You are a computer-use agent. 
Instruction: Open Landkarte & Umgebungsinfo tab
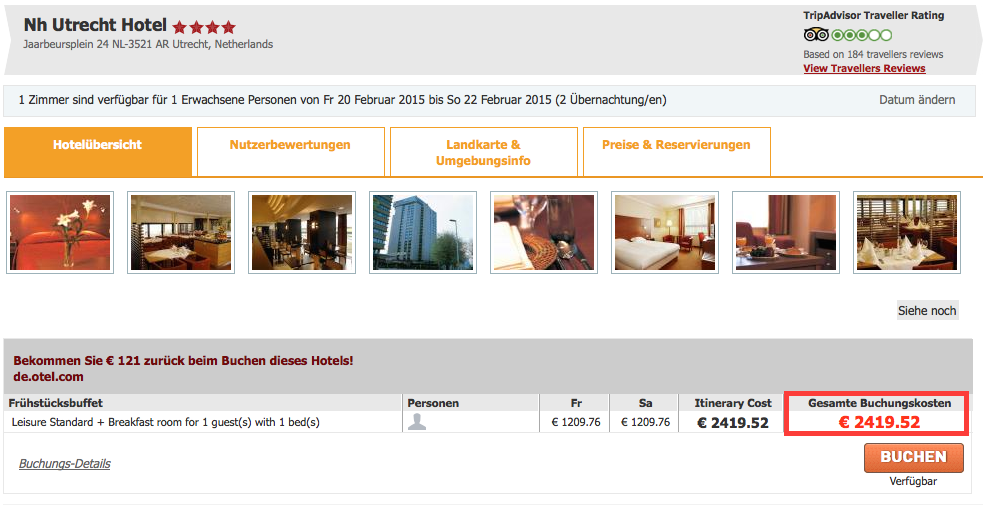pyautogui.click(x=483, y=152)
